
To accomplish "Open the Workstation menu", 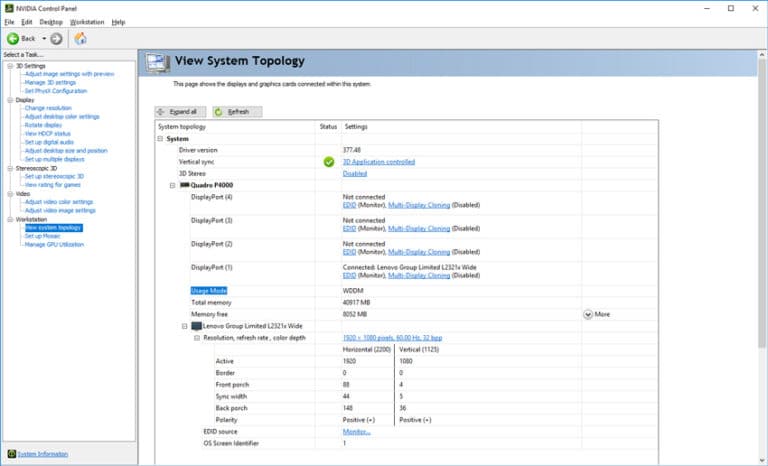I will 87,22.
